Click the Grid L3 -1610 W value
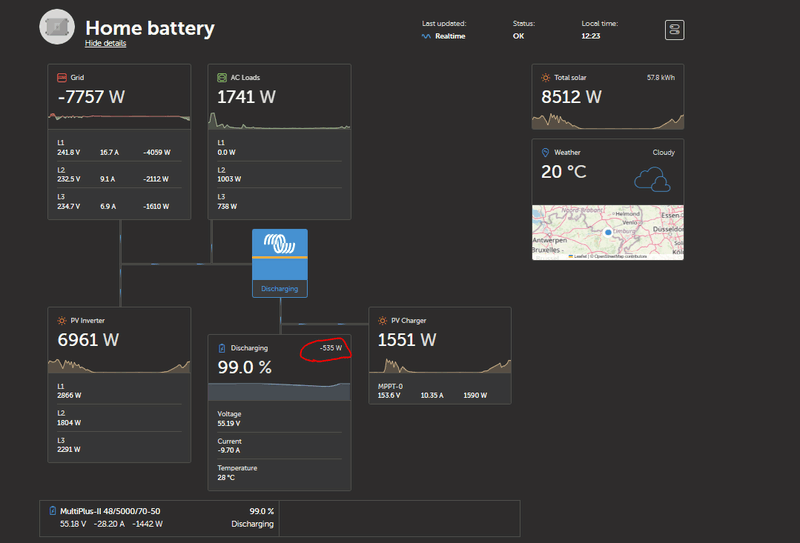This screenshot has height=543, width=800. (x=156, y=207)
